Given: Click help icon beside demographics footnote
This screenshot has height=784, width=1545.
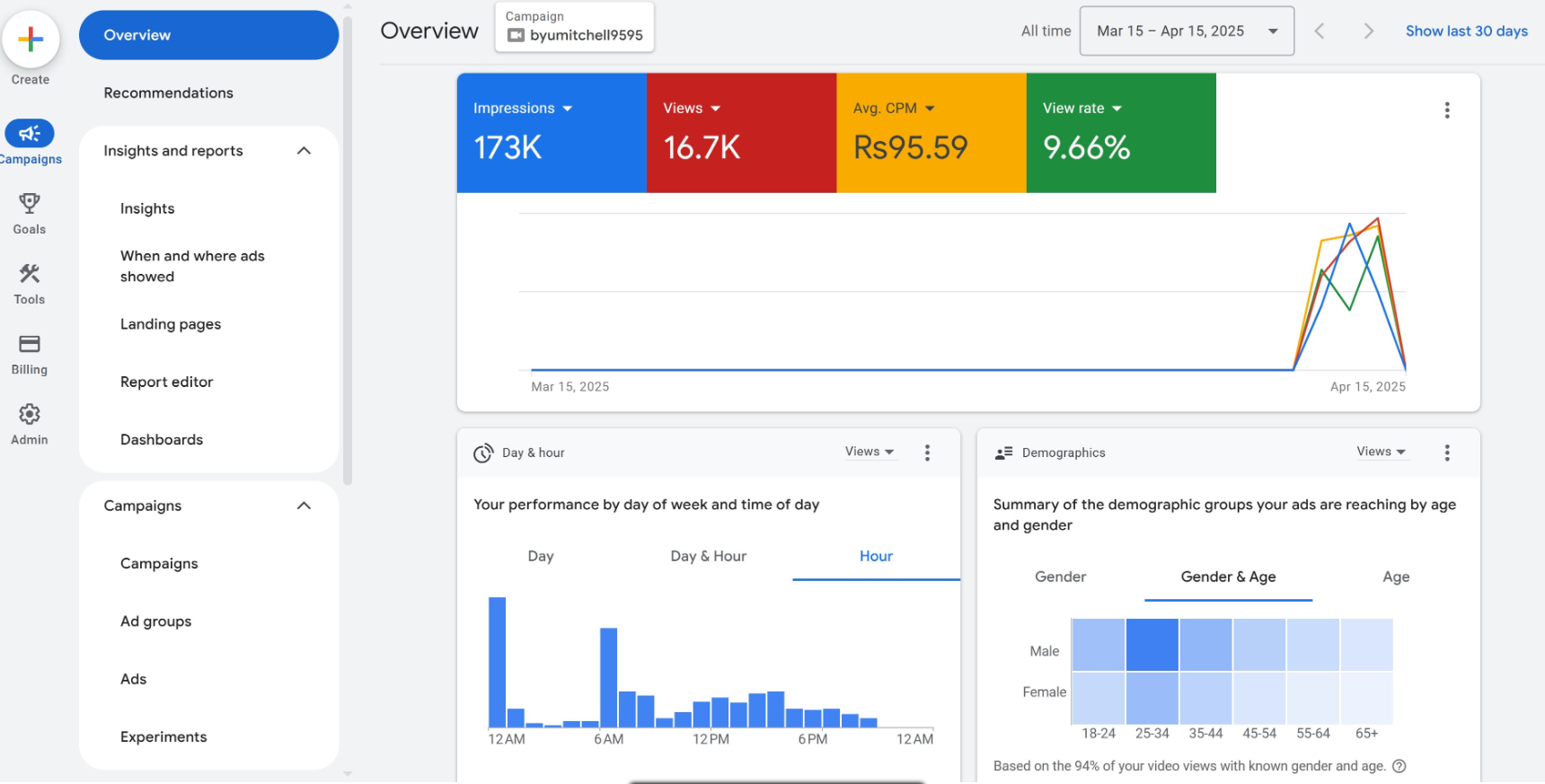Looking at the screenshot, I should [x=1399, y=766].
